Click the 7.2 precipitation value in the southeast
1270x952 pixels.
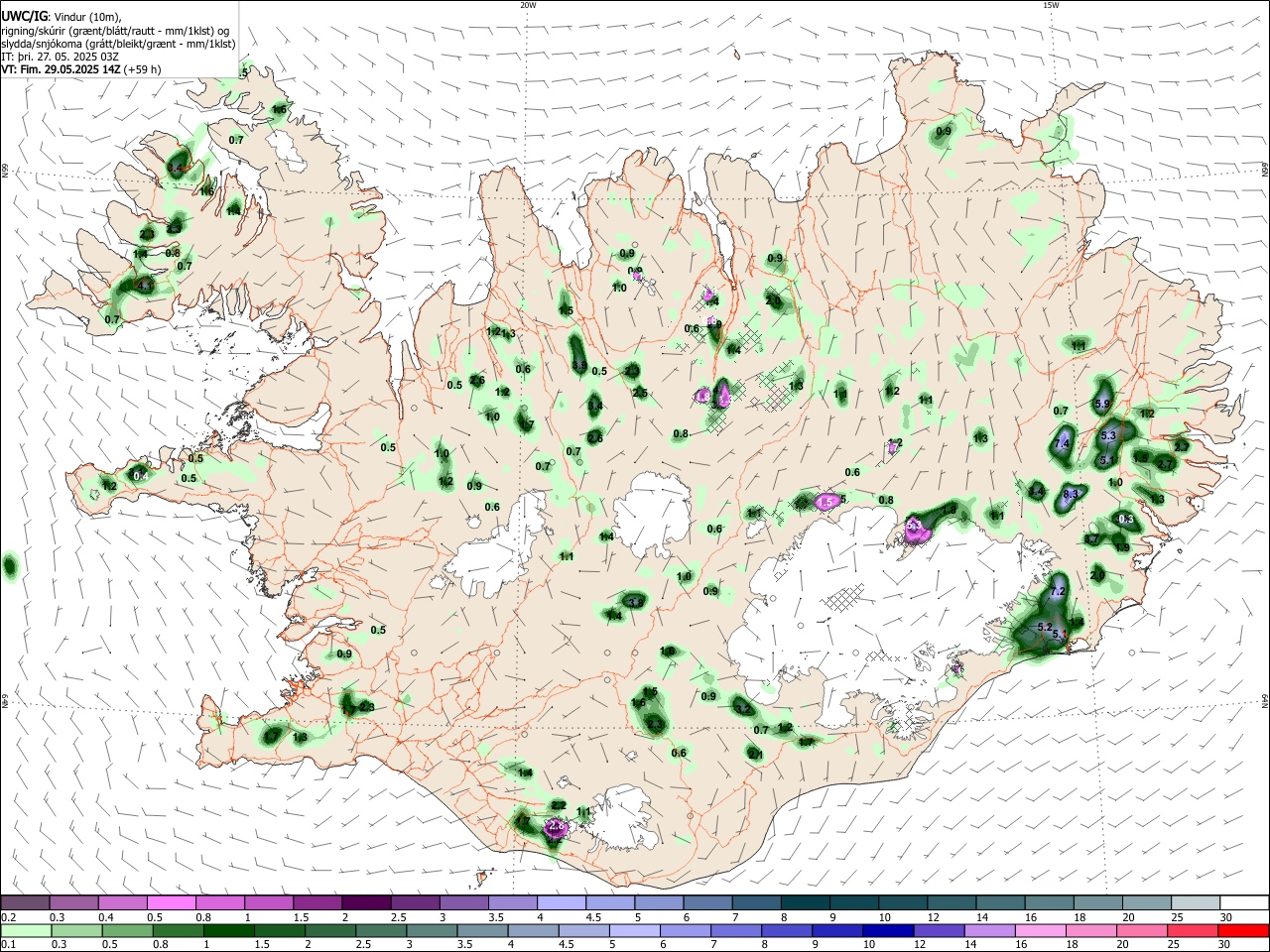(x=1057, y=591)
